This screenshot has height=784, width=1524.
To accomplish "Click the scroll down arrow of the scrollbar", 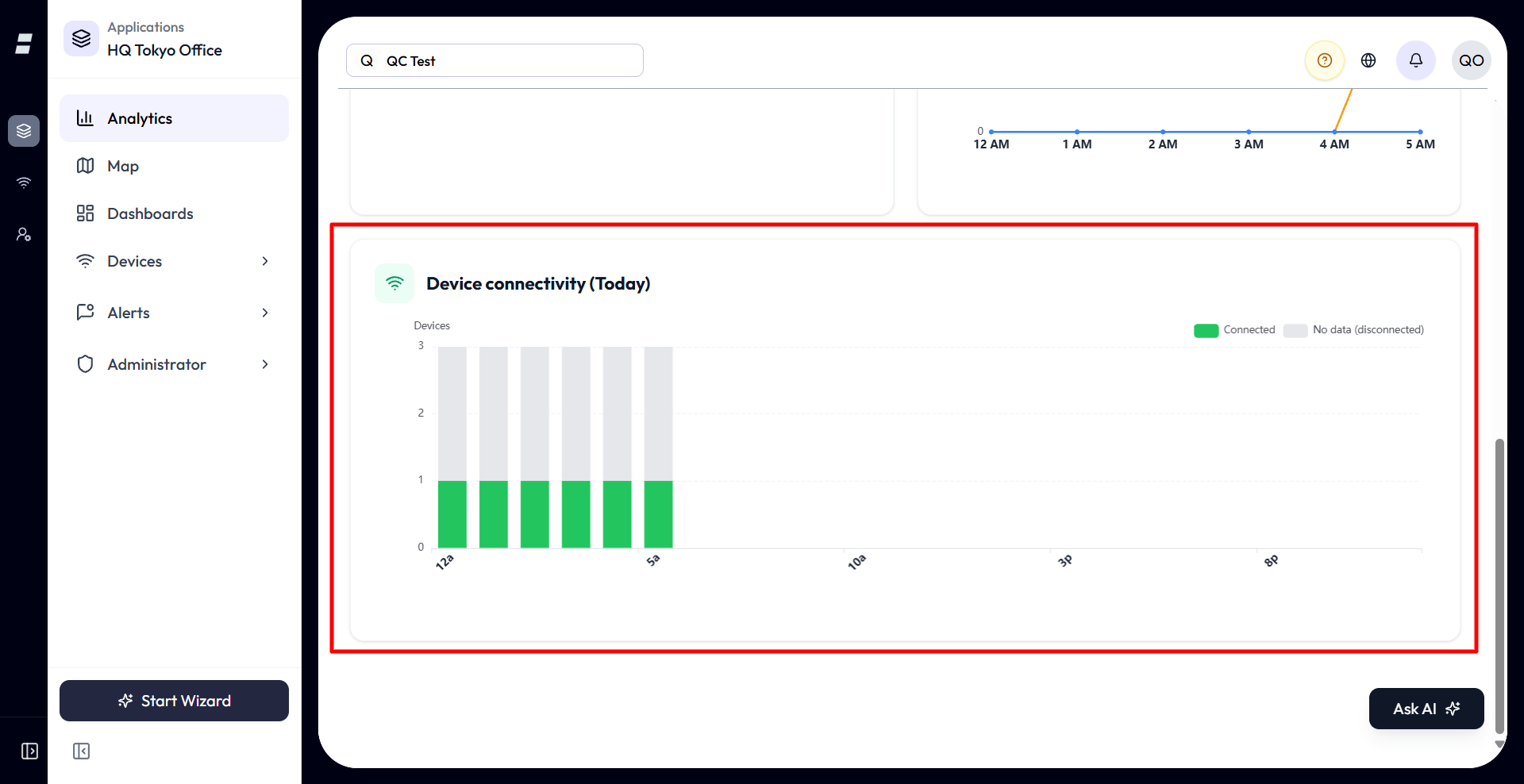I will pyautogui.click(x=1499, y=744).
